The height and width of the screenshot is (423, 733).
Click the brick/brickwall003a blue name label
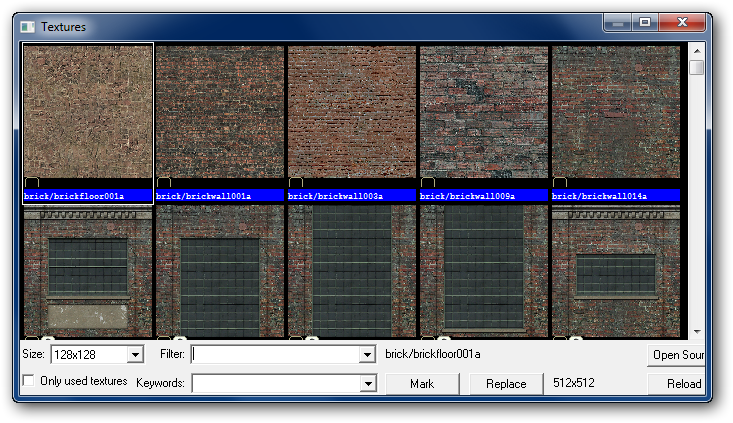[352, 197]
